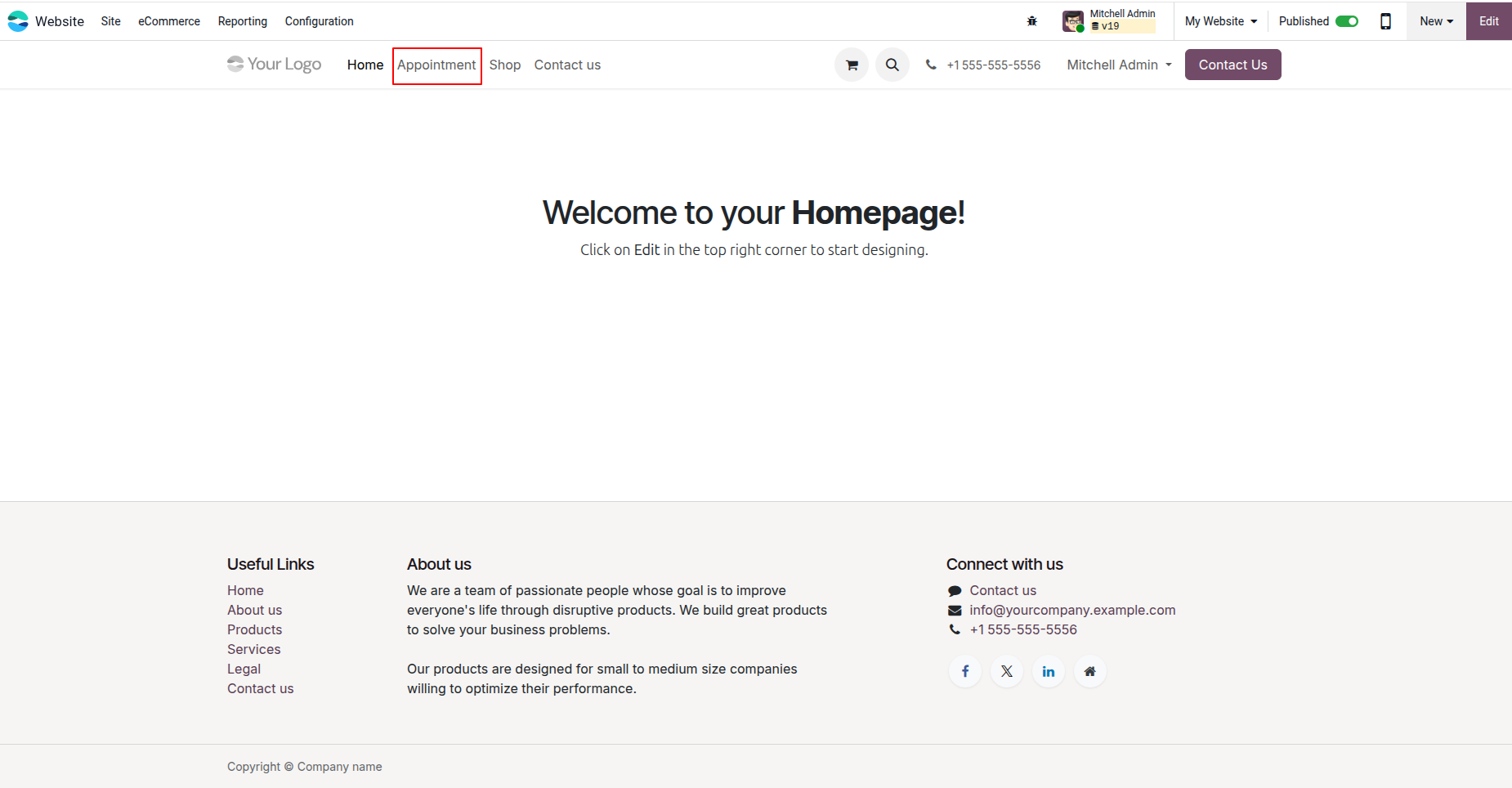The height and width of the screenshot is (788, 1512).
Task: Click the footer envelope email icon
Action: (955, 611)
